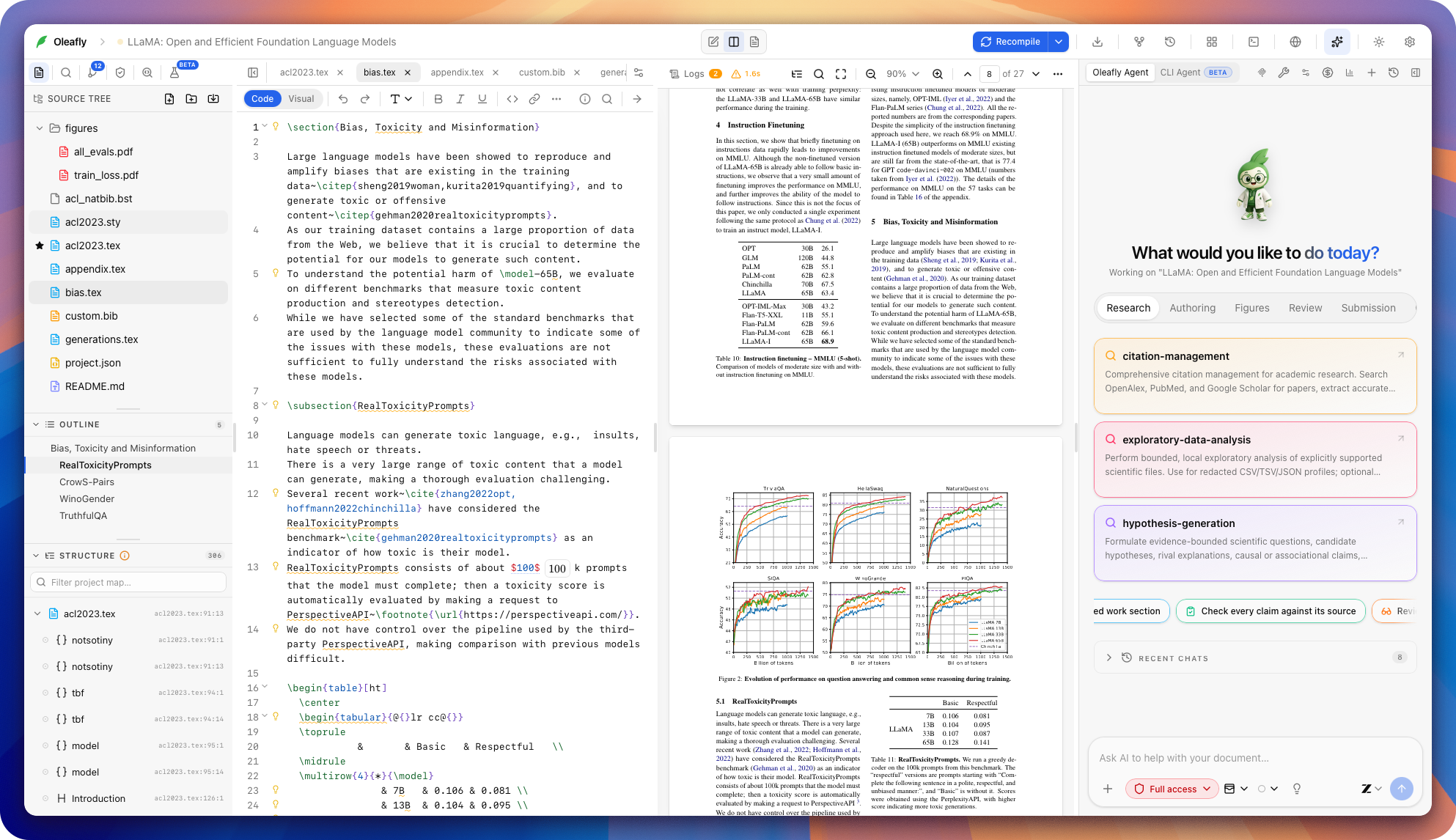Switch the editor to Visual mode

[301, 99]
